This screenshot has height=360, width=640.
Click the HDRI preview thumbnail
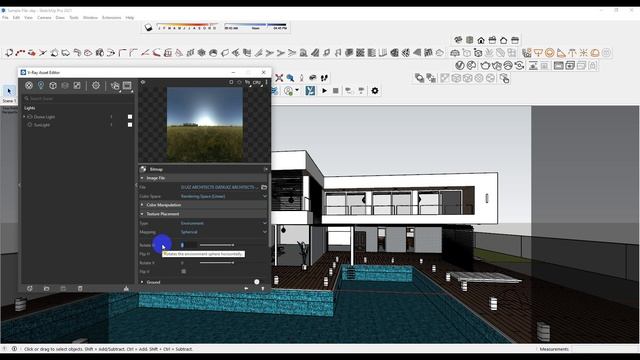pos(205,124)
